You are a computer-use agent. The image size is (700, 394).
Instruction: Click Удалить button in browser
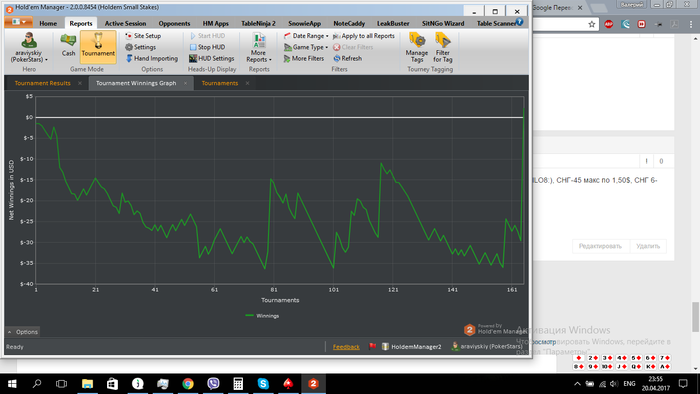[x=648, y=246]
